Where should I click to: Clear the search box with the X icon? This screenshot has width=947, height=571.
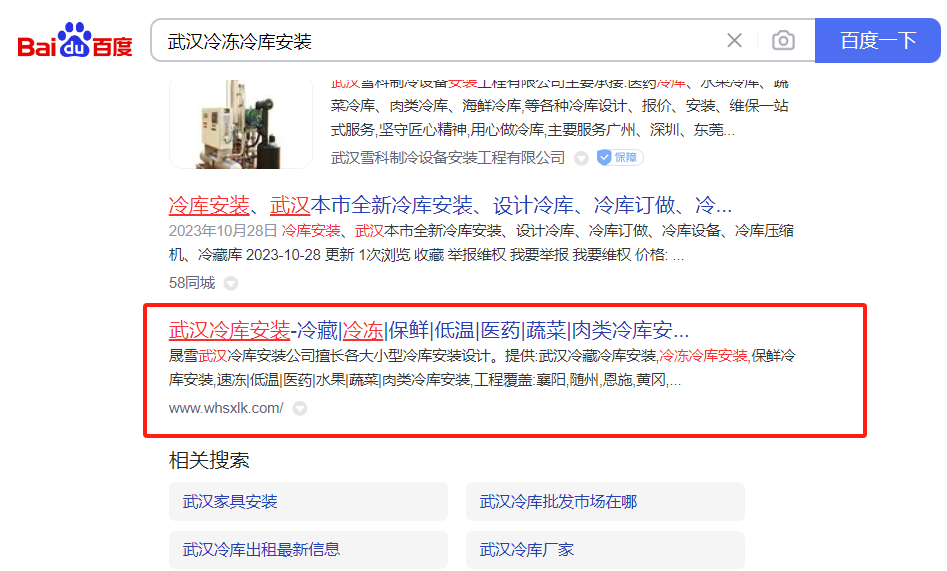pyautogui.click(x=734, y=40)
